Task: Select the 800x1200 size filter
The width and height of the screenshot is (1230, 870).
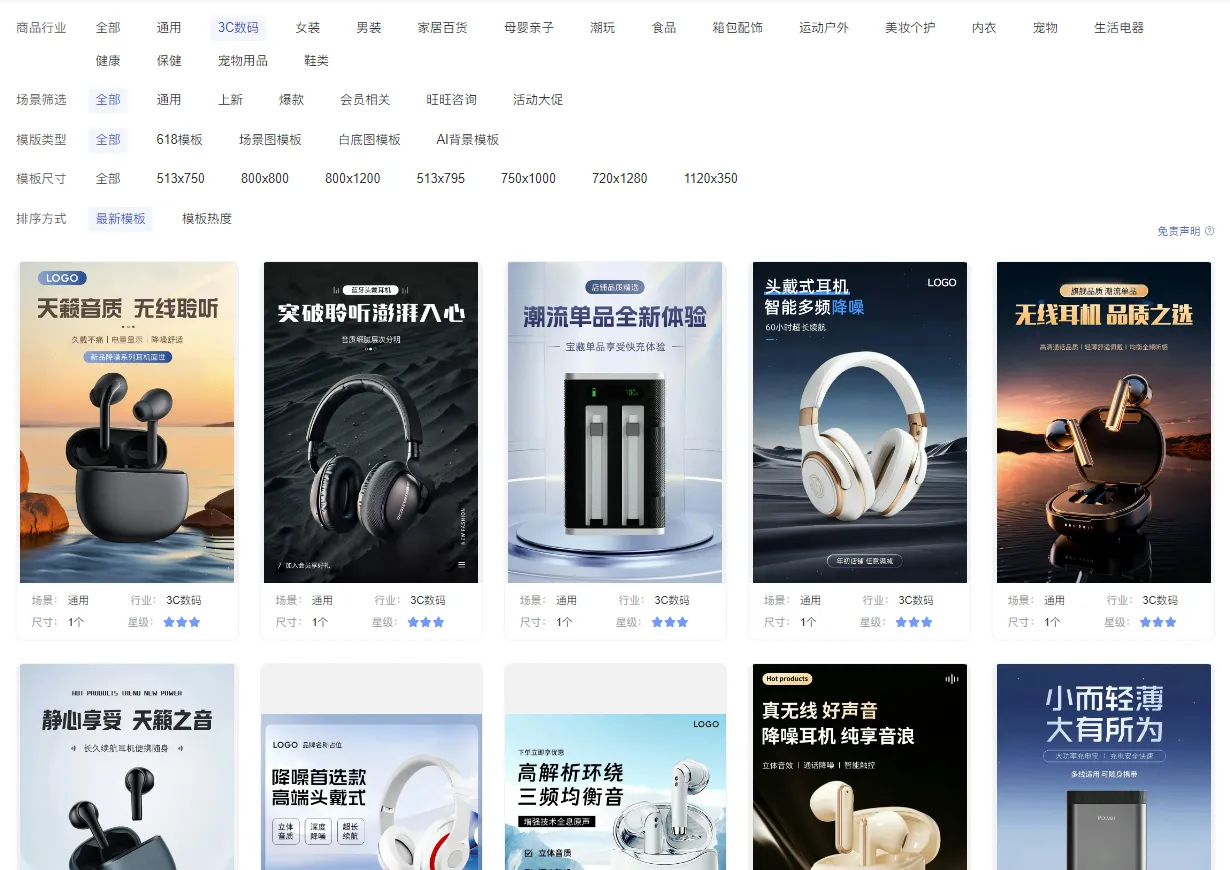Action: 353,179
